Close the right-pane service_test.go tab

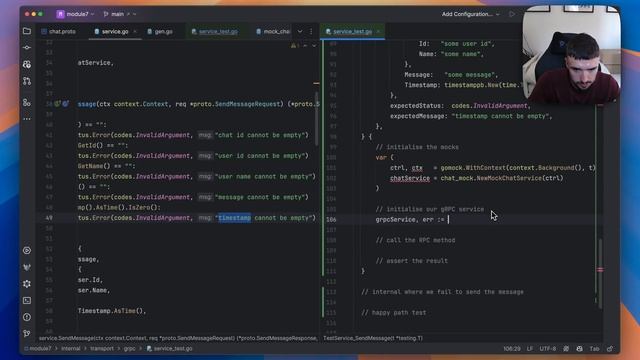[378, 31]
